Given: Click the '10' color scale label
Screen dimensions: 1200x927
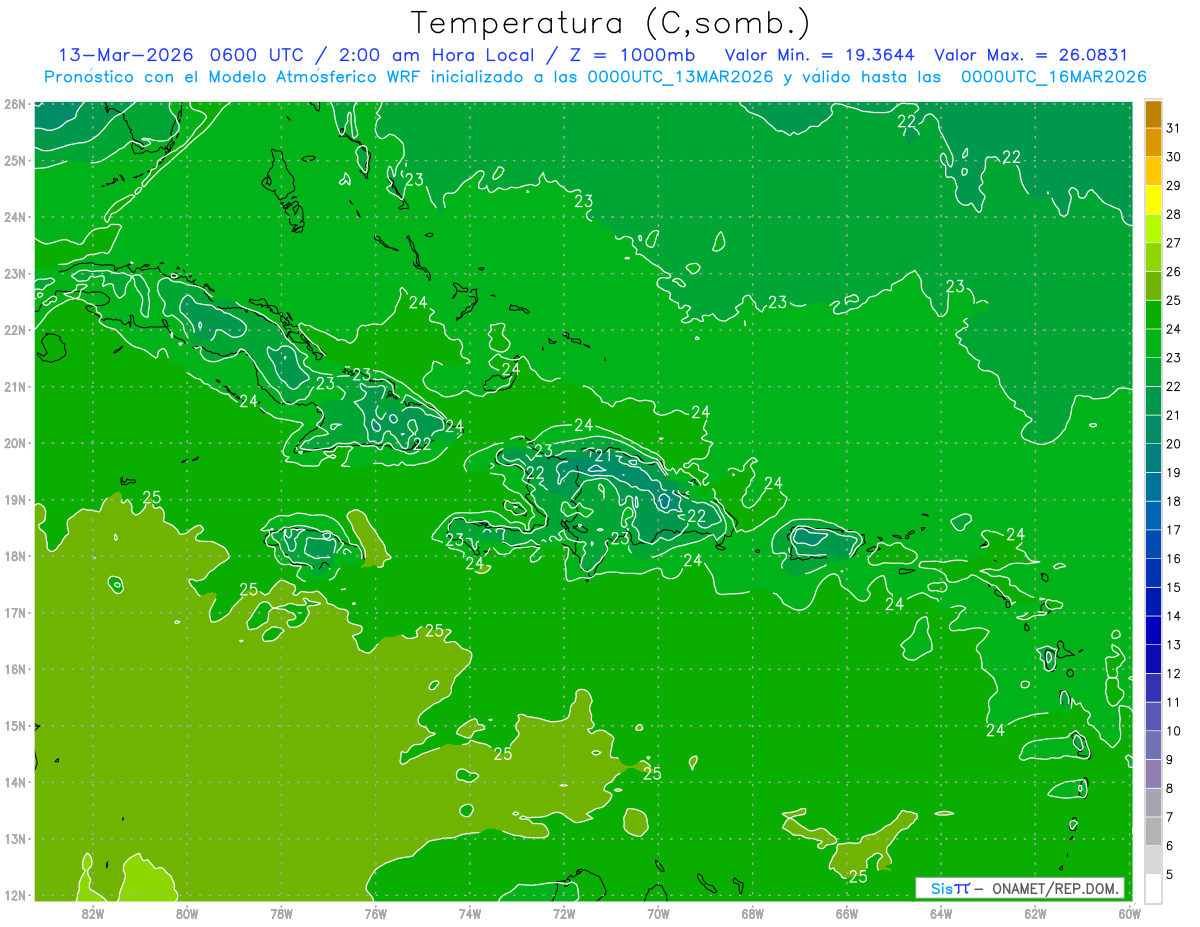Looking at the screenshot, I should click(1174, 731).
